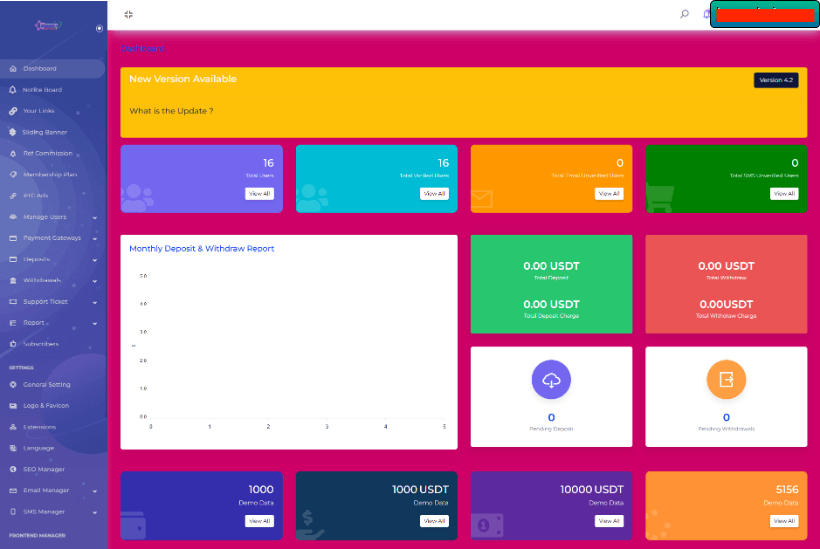Expand the Manage Users submenu
Screen dimensions: 820x549
[x=95, y=217]
